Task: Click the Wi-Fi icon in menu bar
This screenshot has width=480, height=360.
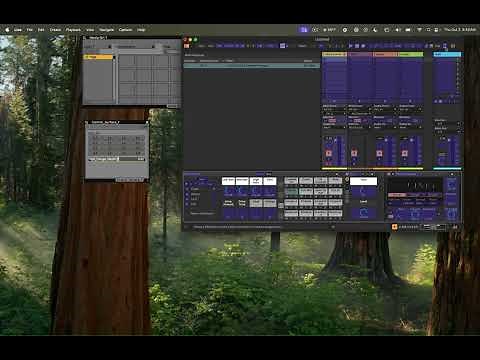Action: point(419,30)
